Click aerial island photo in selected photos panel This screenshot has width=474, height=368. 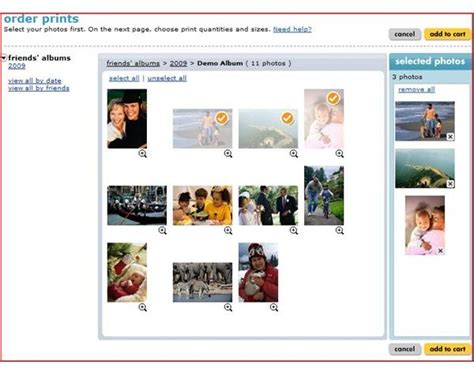coord(425,168)
